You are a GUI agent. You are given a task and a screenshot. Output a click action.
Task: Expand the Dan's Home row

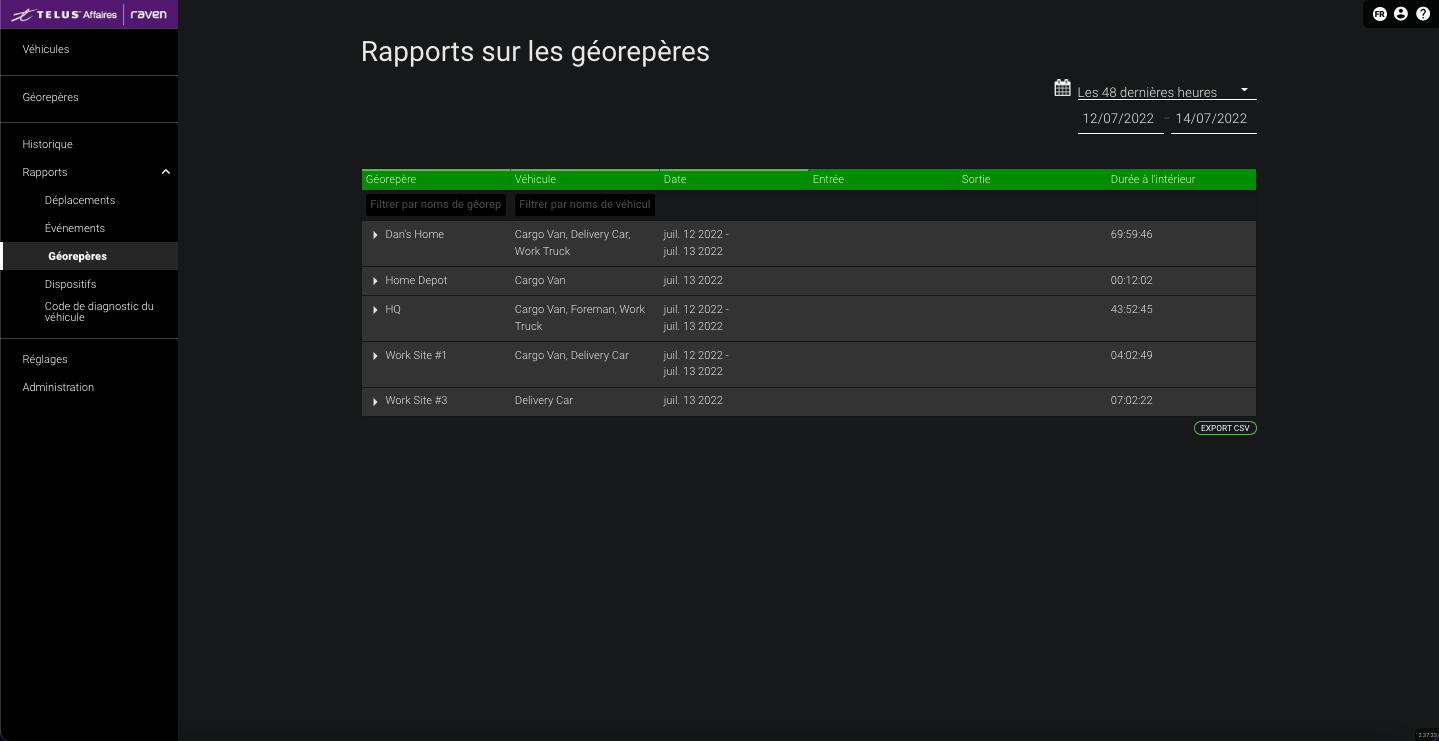coord(375,235)
